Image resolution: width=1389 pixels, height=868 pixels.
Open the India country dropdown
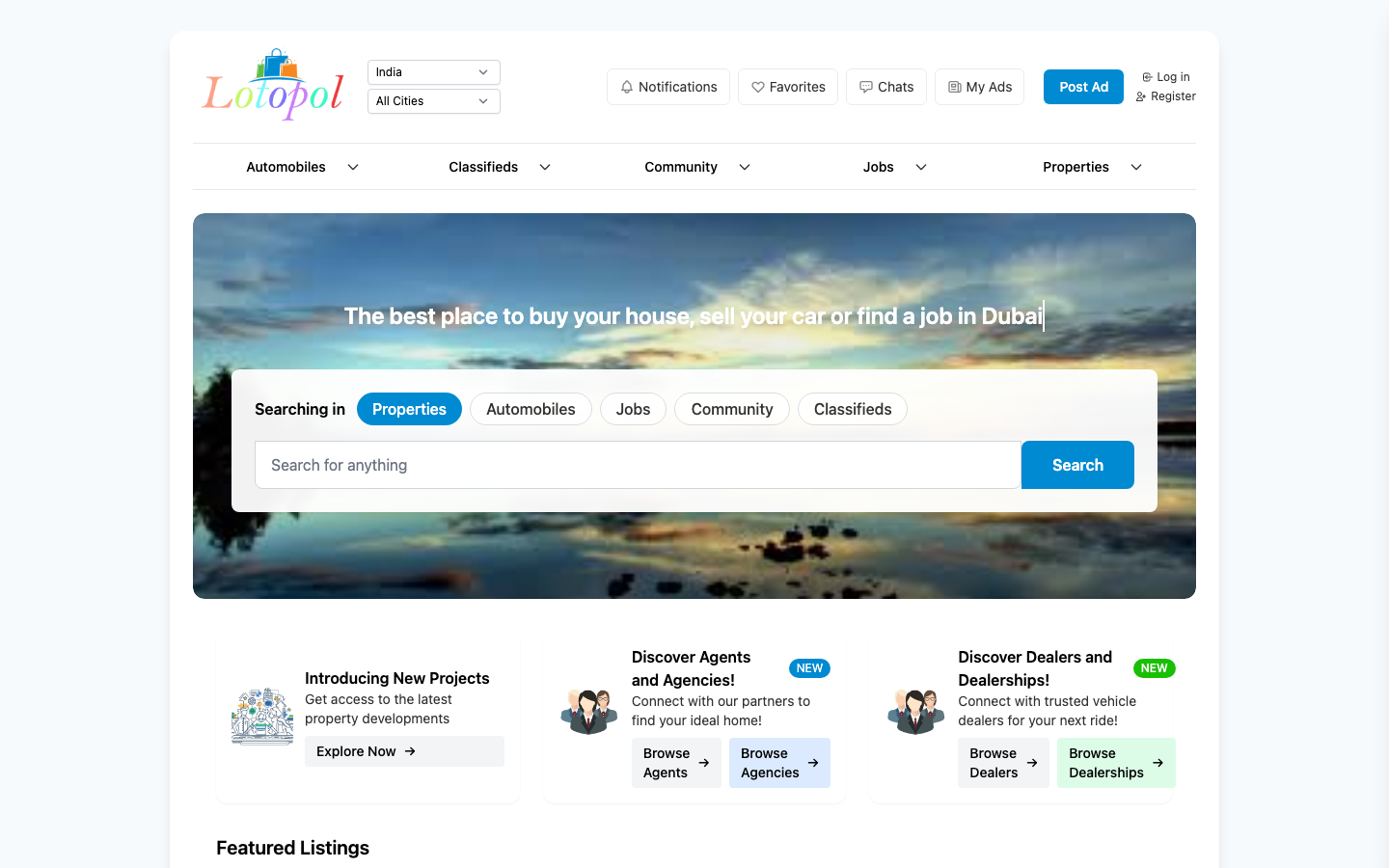(433, 72)
